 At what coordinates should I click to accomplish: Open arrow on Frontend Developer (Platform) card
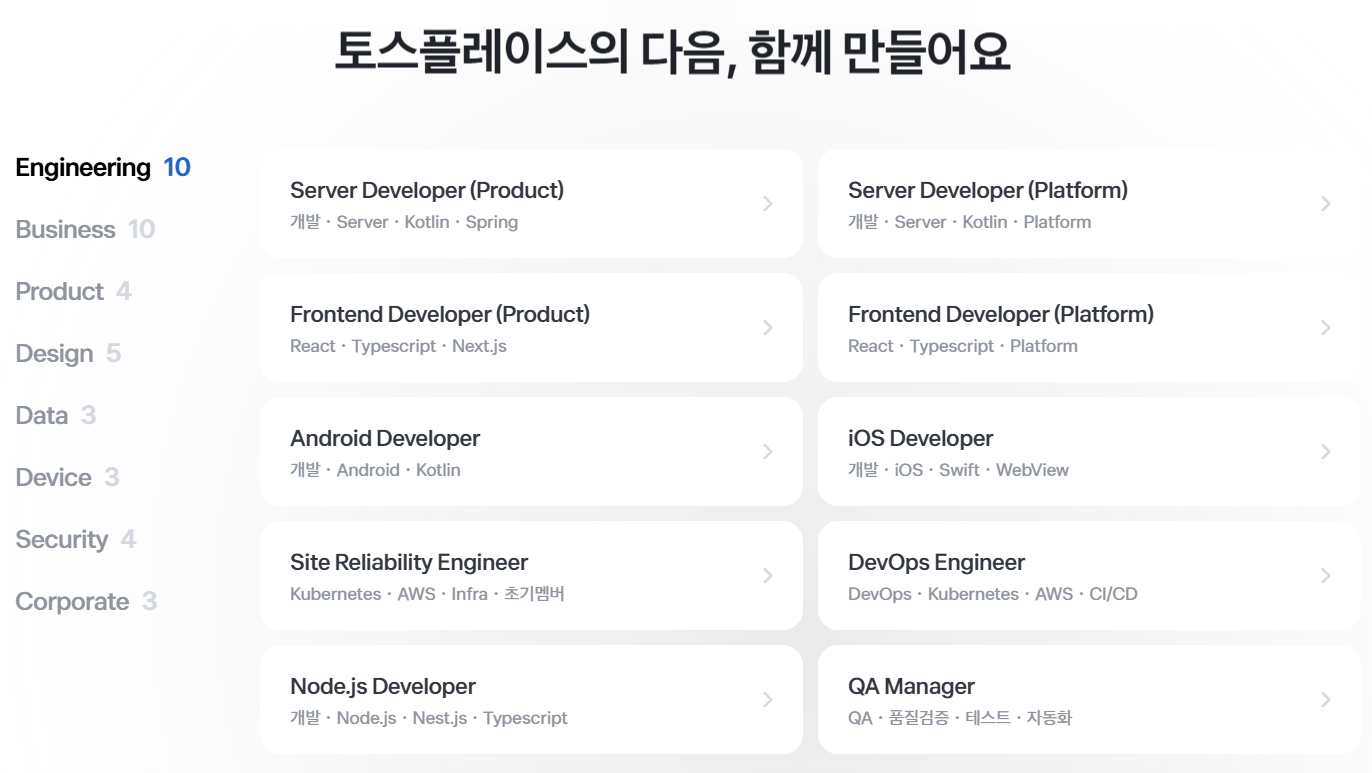click(x=1326, y=328)
